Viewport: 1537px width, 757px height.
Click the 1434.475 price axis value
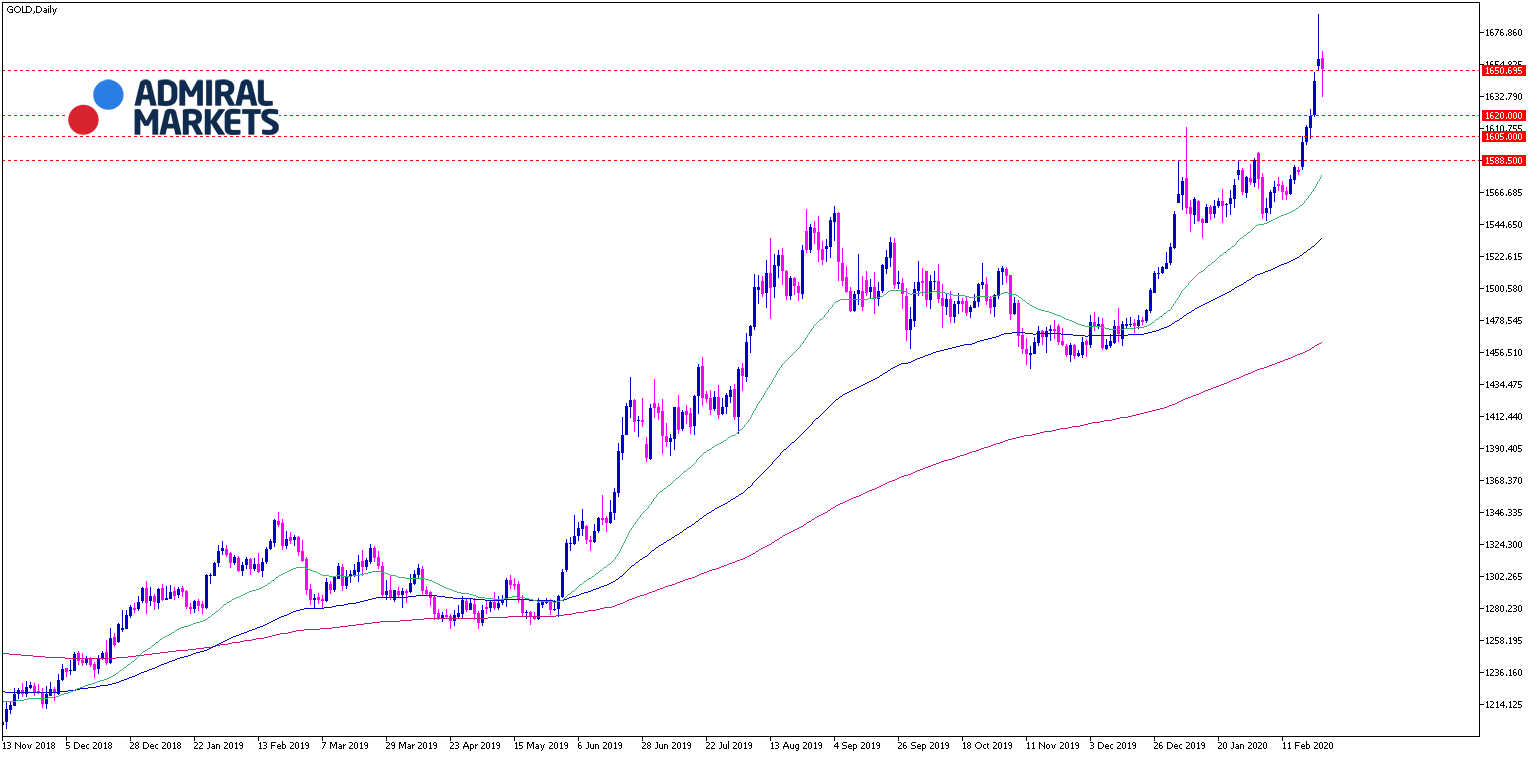click(x=1504, y=385)
